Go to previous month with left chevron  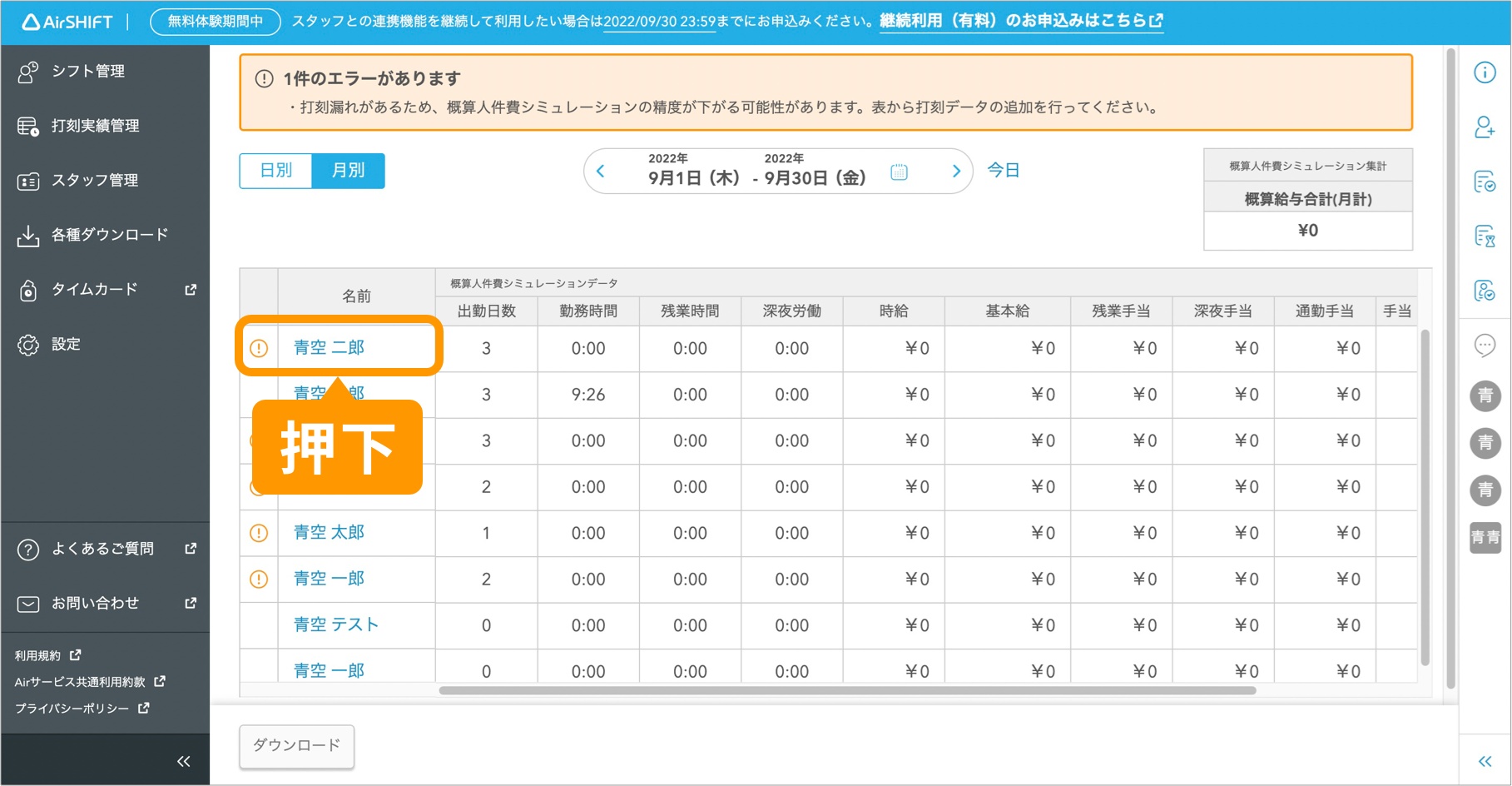click(601, 172)
